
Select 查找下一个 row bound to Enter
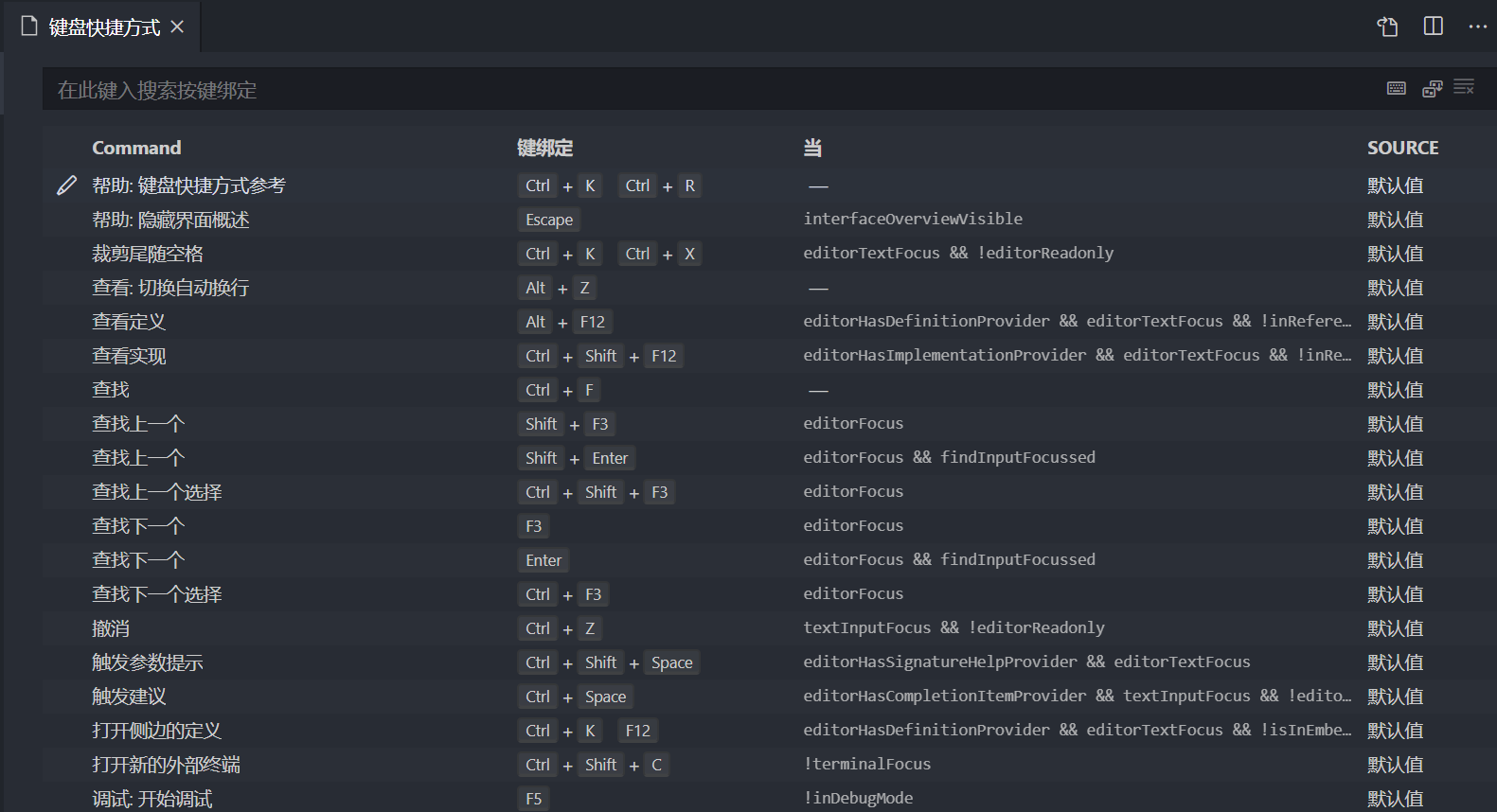tap(770, 560)
